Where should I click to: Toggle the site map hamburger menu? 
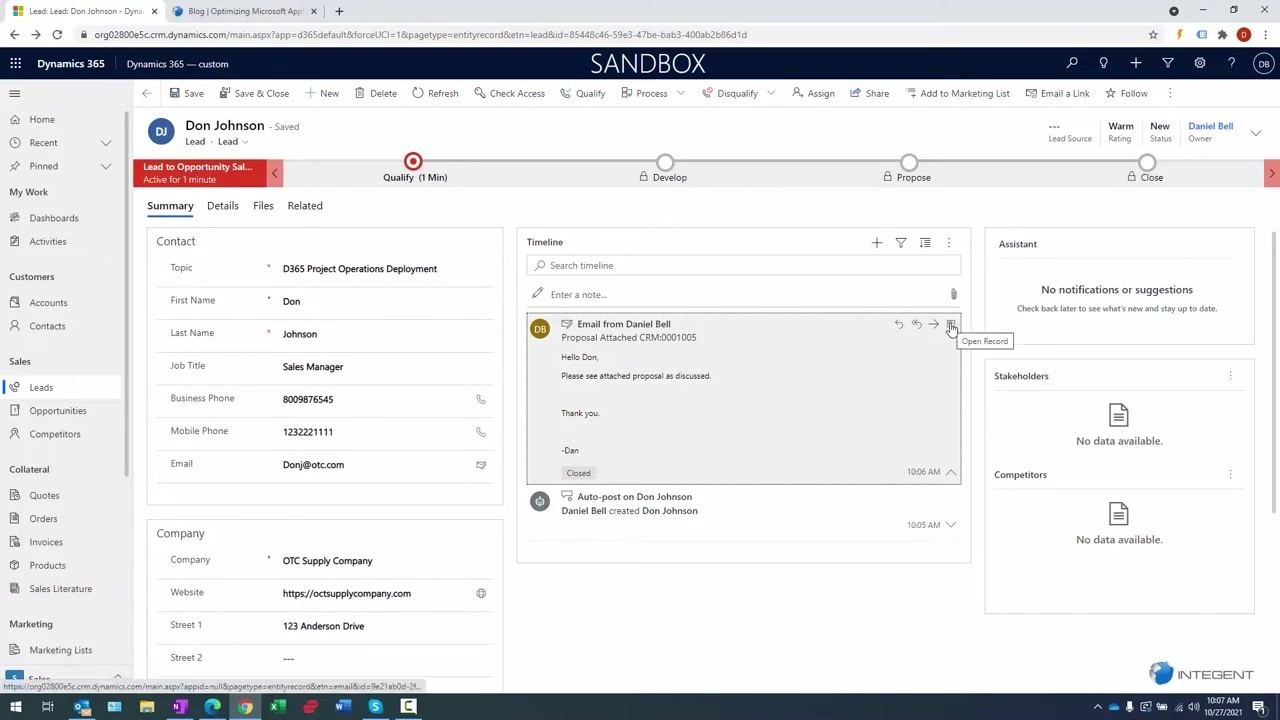pos(15,93)
